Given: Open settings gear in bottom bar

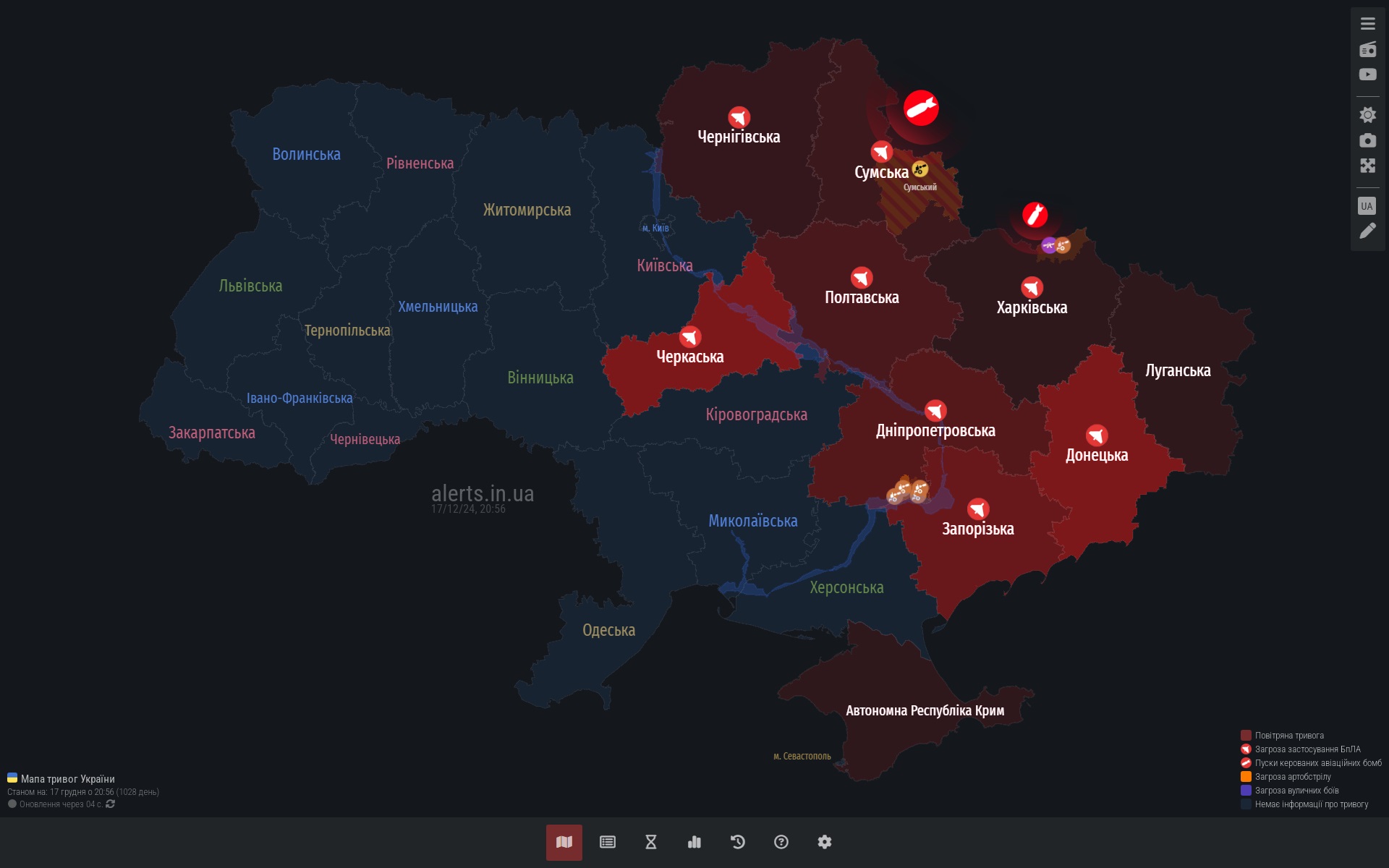Looking at the screenshot, I should pyautogui.click(x=825, y=842).
